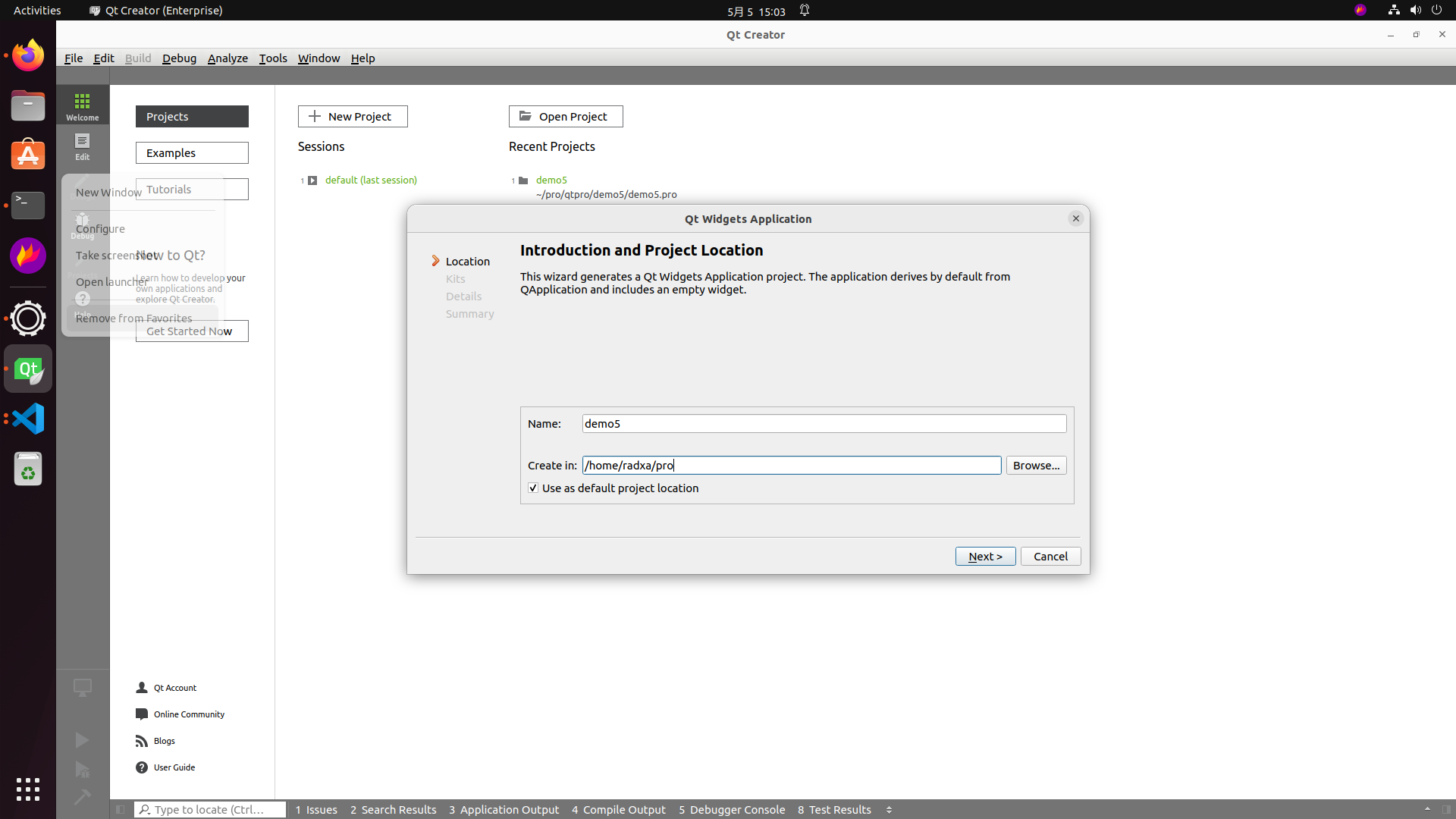The width and height of the screenshot is (1456, 819).
Task: Select the default last session
Action: [371, 180]
